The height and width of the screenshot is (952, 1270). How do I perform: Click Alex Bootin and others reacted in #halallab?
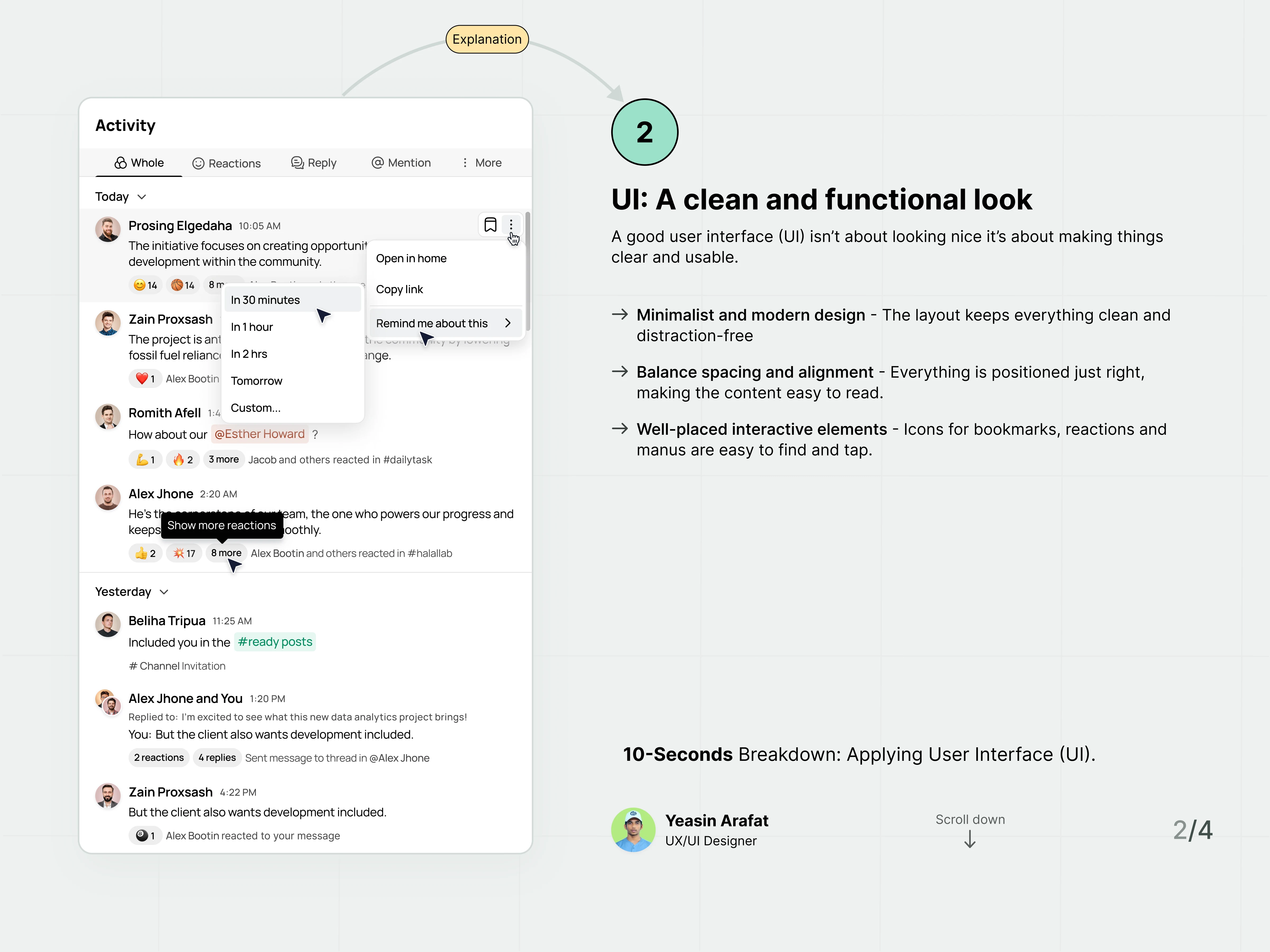click(351, 553)
